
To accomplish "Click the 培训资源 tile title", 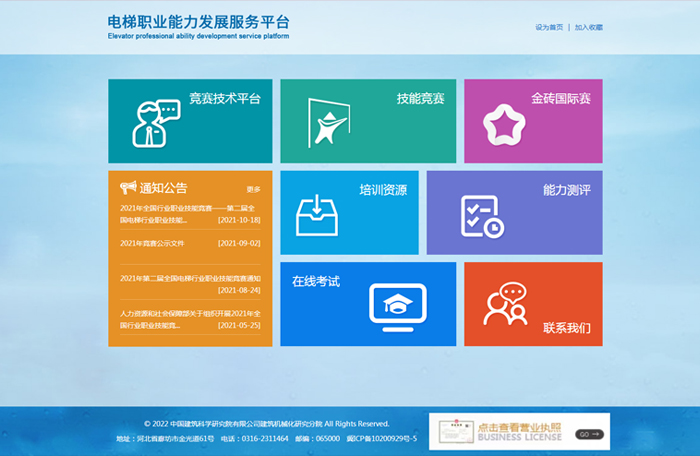I will [x=383, y=190].
